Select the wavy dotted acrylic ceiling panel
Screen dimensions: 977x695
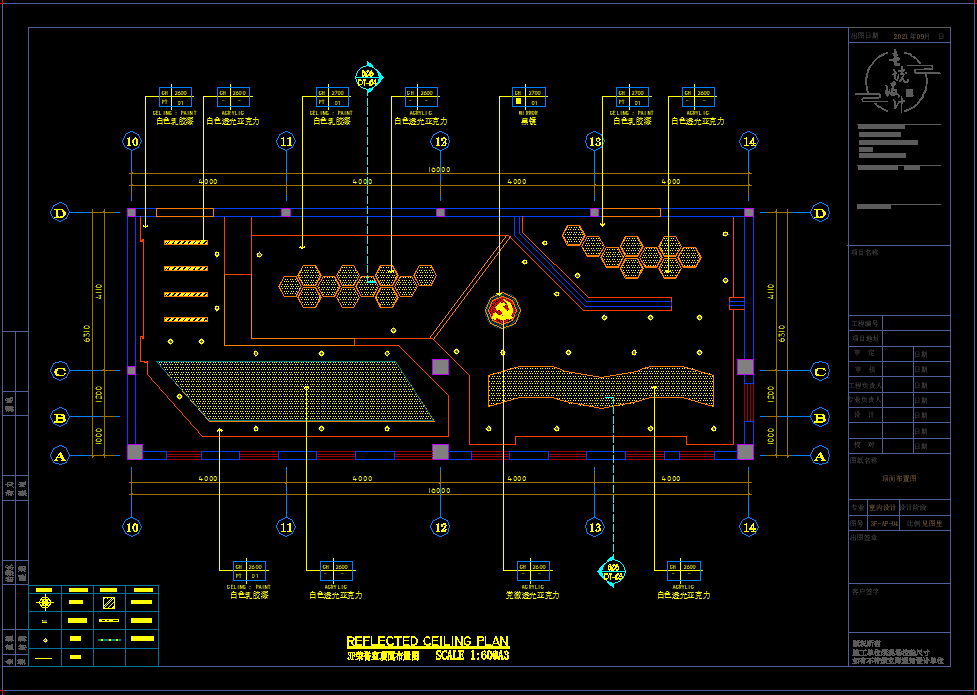click(x=601, y=386)
